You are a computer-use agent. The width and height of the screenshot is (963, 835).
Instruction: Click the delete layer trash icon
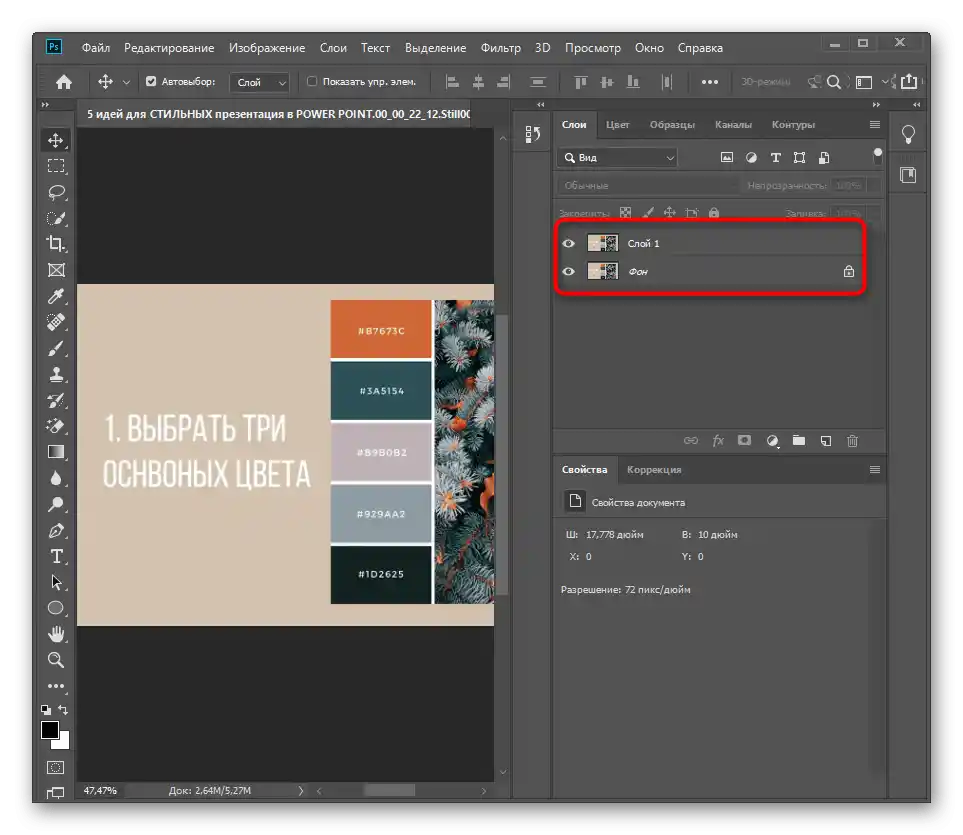[852, 440]
